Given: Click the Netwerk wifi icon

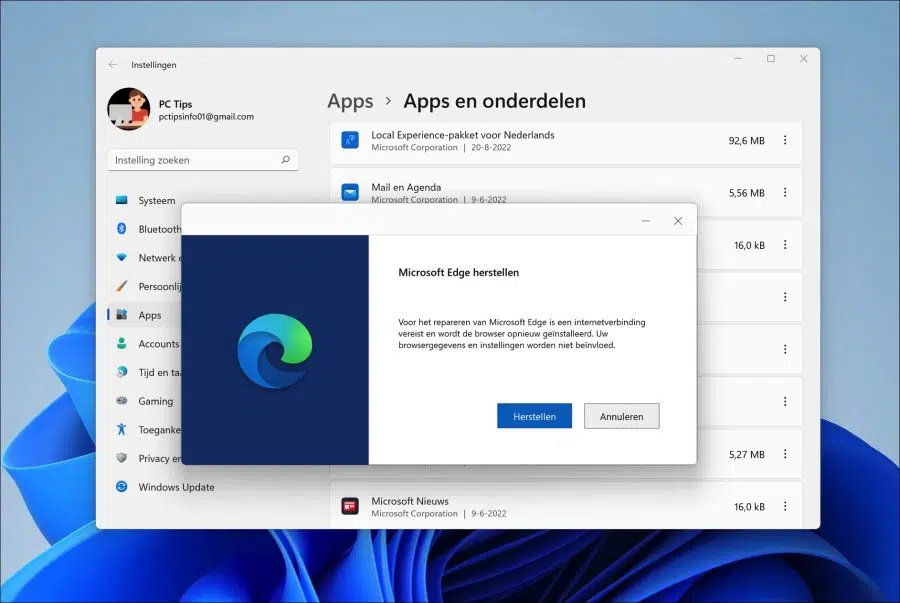Looking at the screenshot, I should pyautogui.click(x=122, y=258).
